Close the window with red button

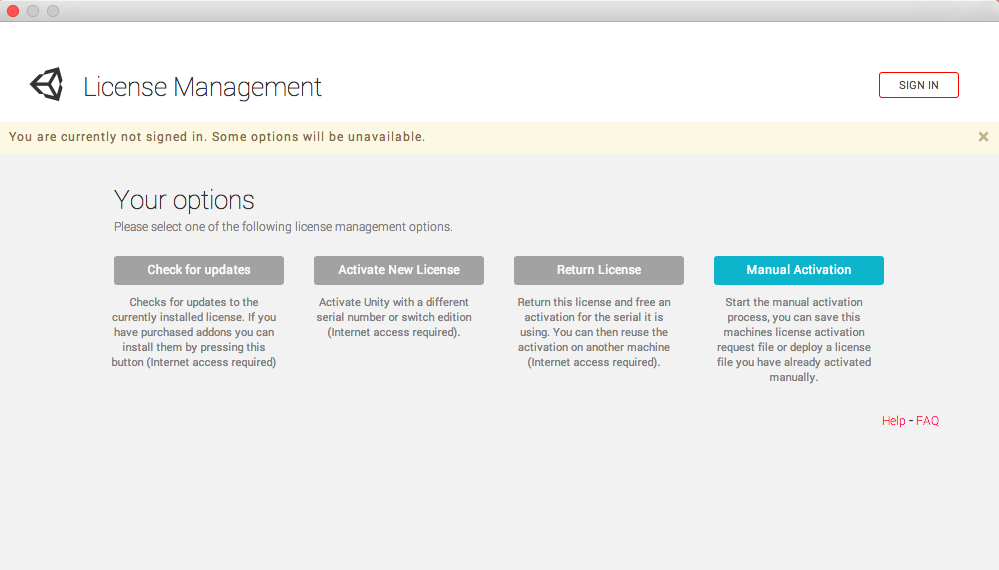13,11
